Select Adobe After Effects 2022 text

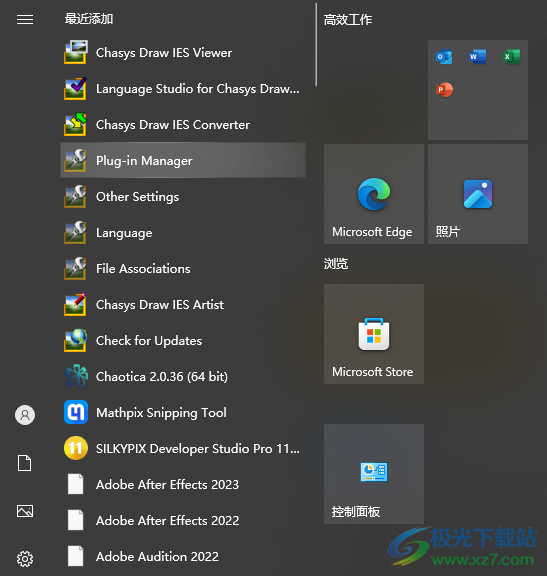tap(168, 521)
